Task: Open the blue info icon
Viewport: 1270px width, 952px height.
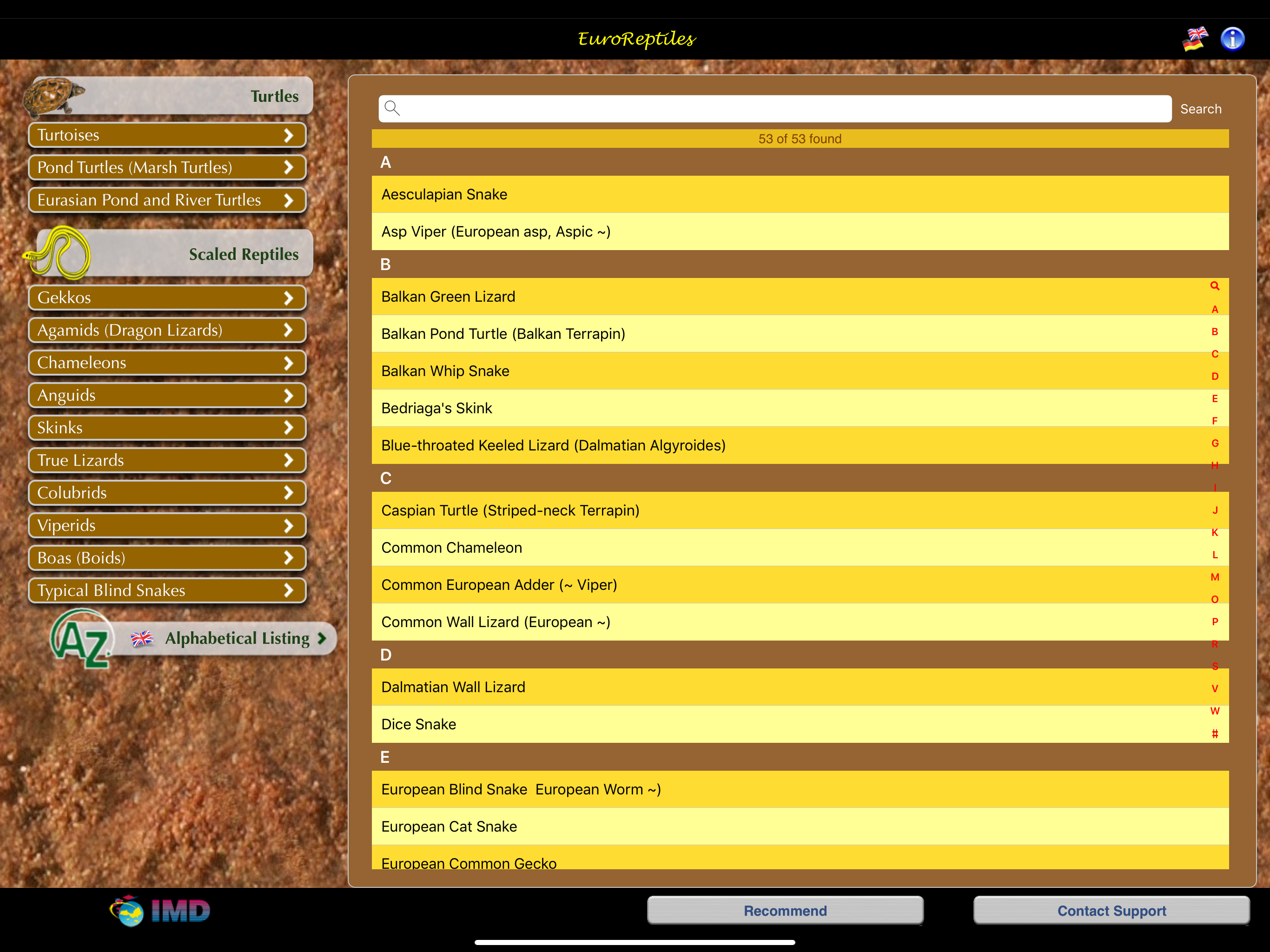Action: tap(1232, 39)
